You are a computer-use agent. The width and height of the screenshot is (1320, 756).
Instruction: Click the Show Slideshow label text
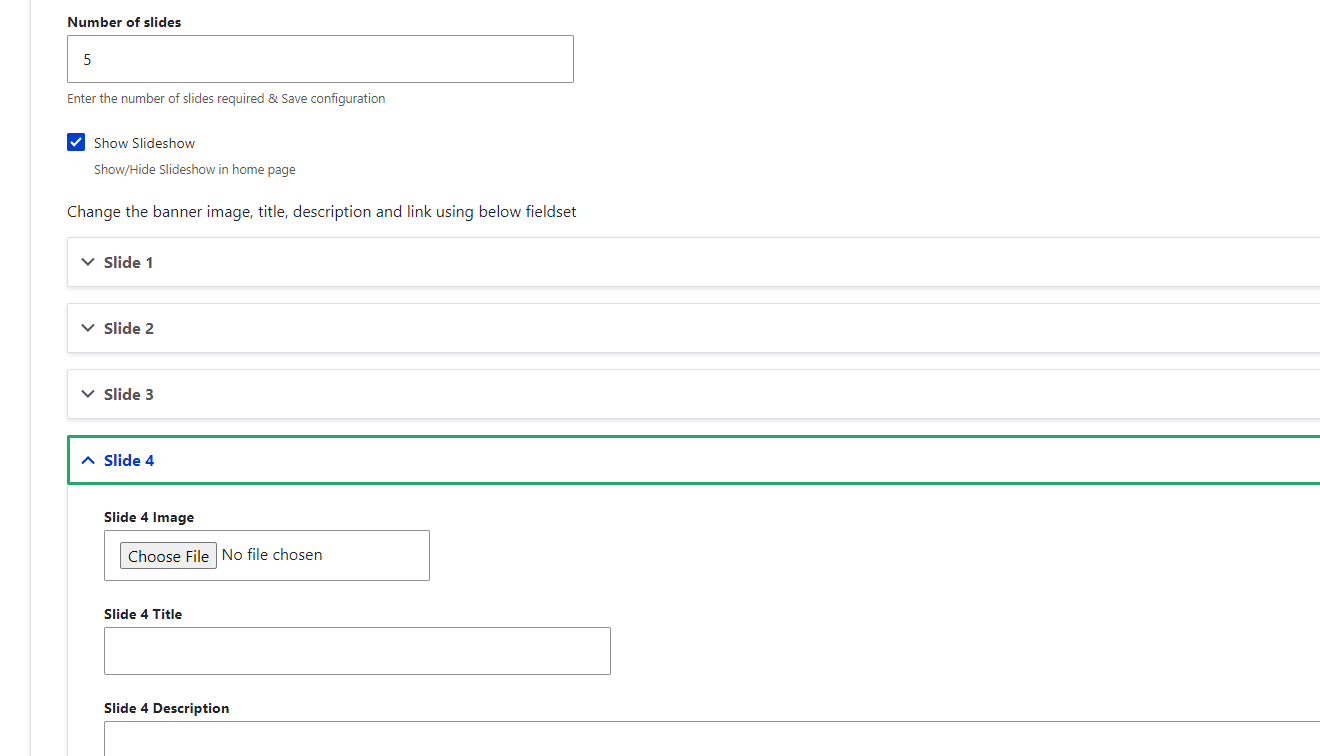click(143, 142)
